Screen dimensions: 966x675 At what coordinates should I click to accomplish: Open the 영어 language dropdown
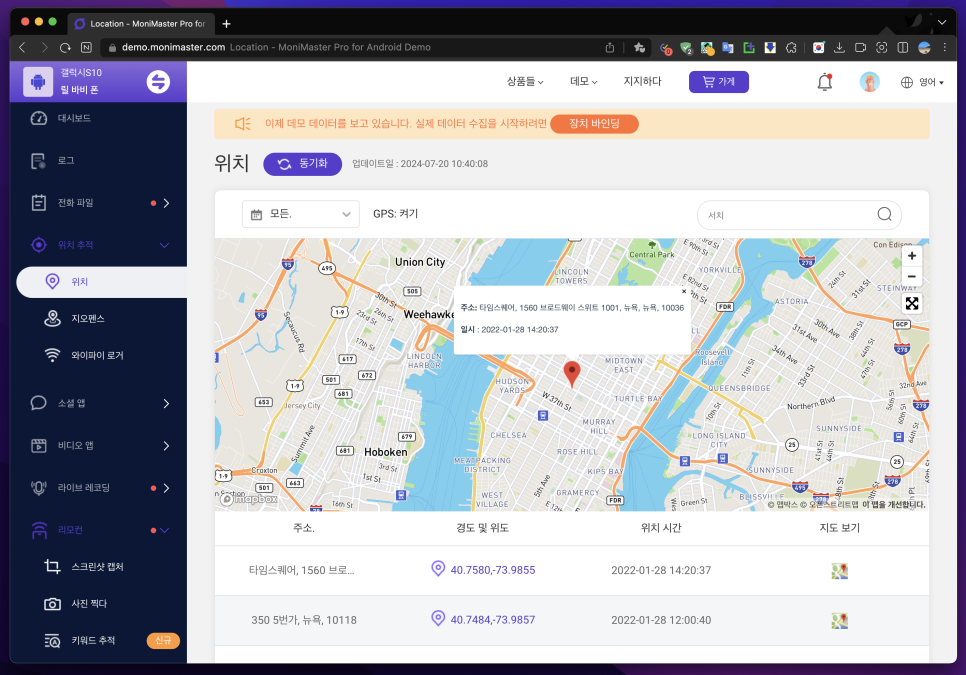coord(922,83)
